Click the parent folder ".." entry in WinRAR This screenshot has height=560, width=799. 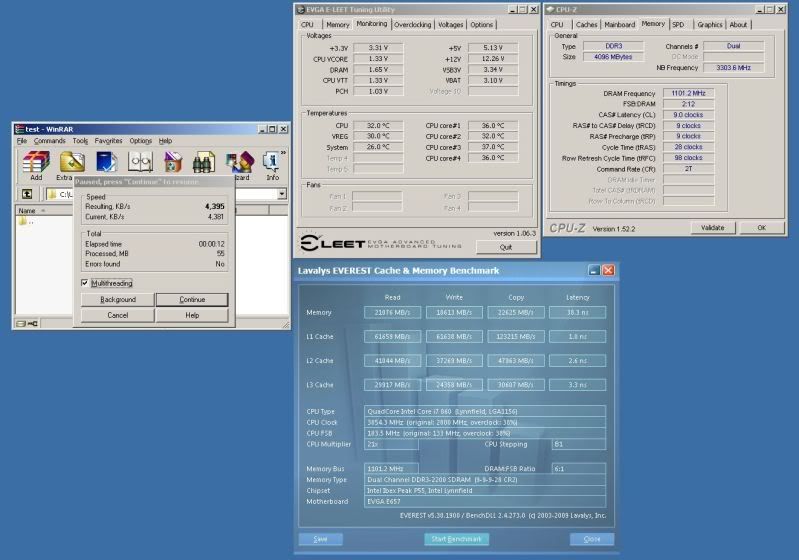[x=25, y=222]
